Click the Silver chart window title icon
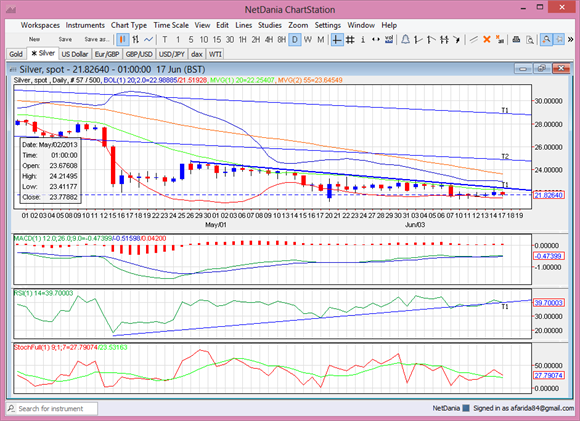 pos(13,70)
